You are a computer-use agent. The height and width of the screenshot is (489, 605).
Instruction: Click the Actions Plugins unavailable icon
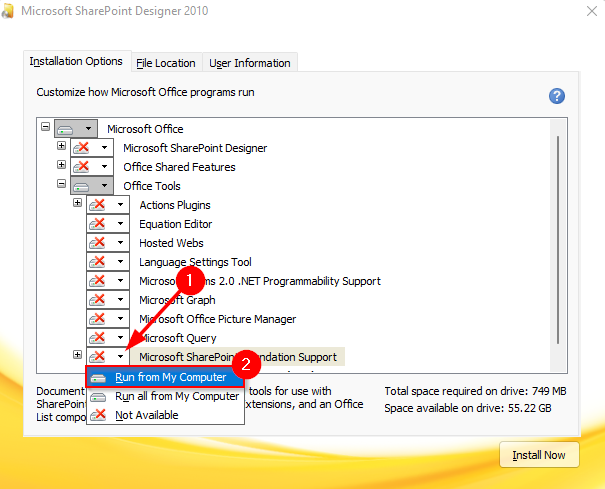tap(98, 205)
